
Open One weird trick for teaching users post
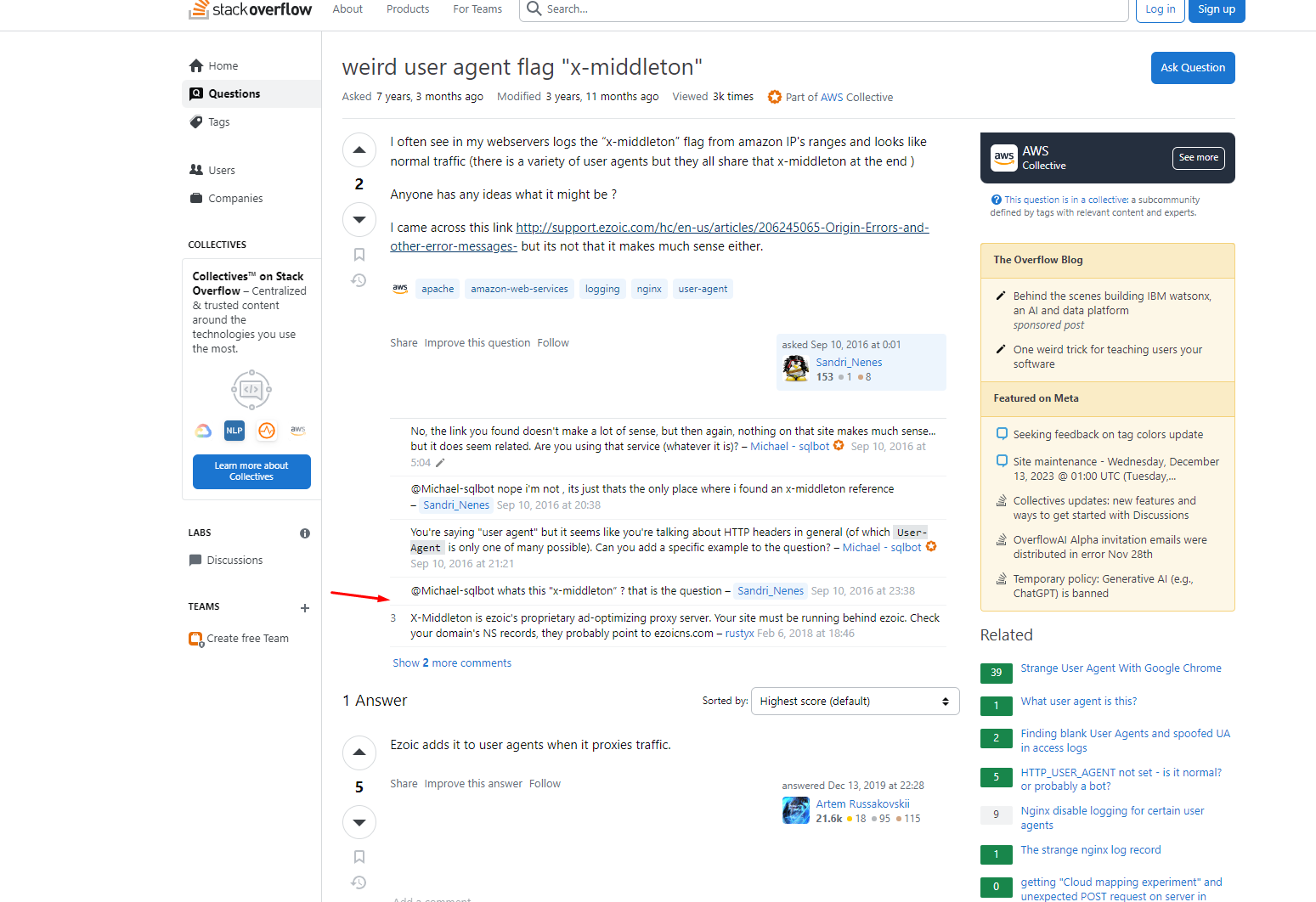click(1107, 357)
